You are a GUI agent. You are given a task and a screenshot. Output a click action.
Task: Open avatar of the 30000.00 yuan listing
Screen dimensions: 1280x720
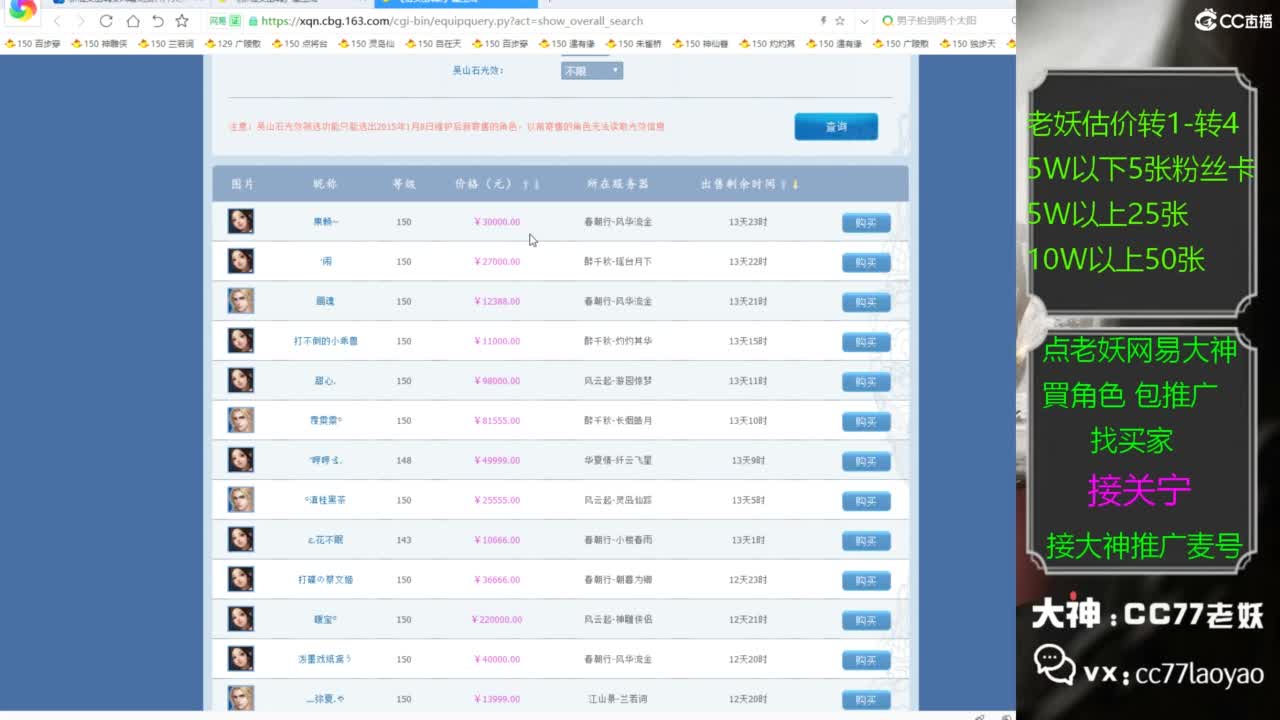240,221
